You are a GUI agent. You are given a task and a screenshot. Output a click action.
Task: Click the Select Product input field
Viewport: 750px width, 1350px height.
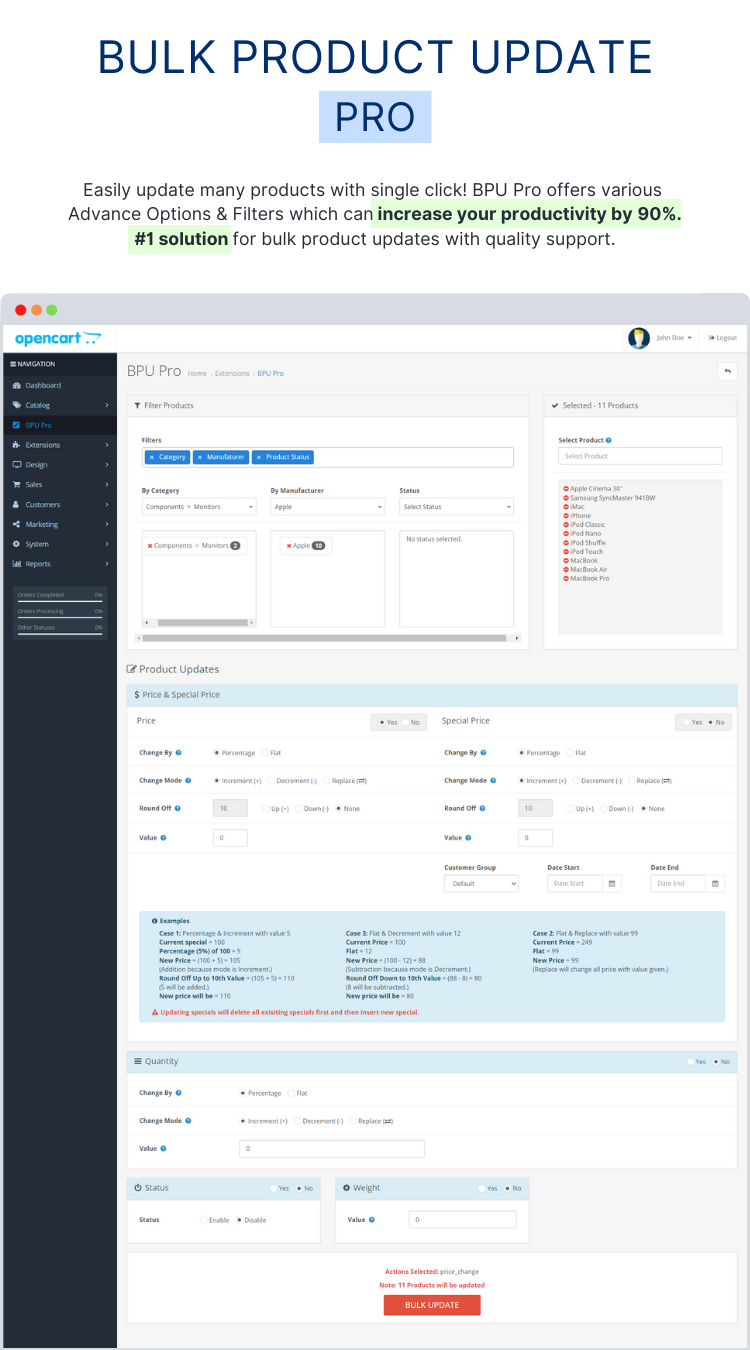(640, 456)
